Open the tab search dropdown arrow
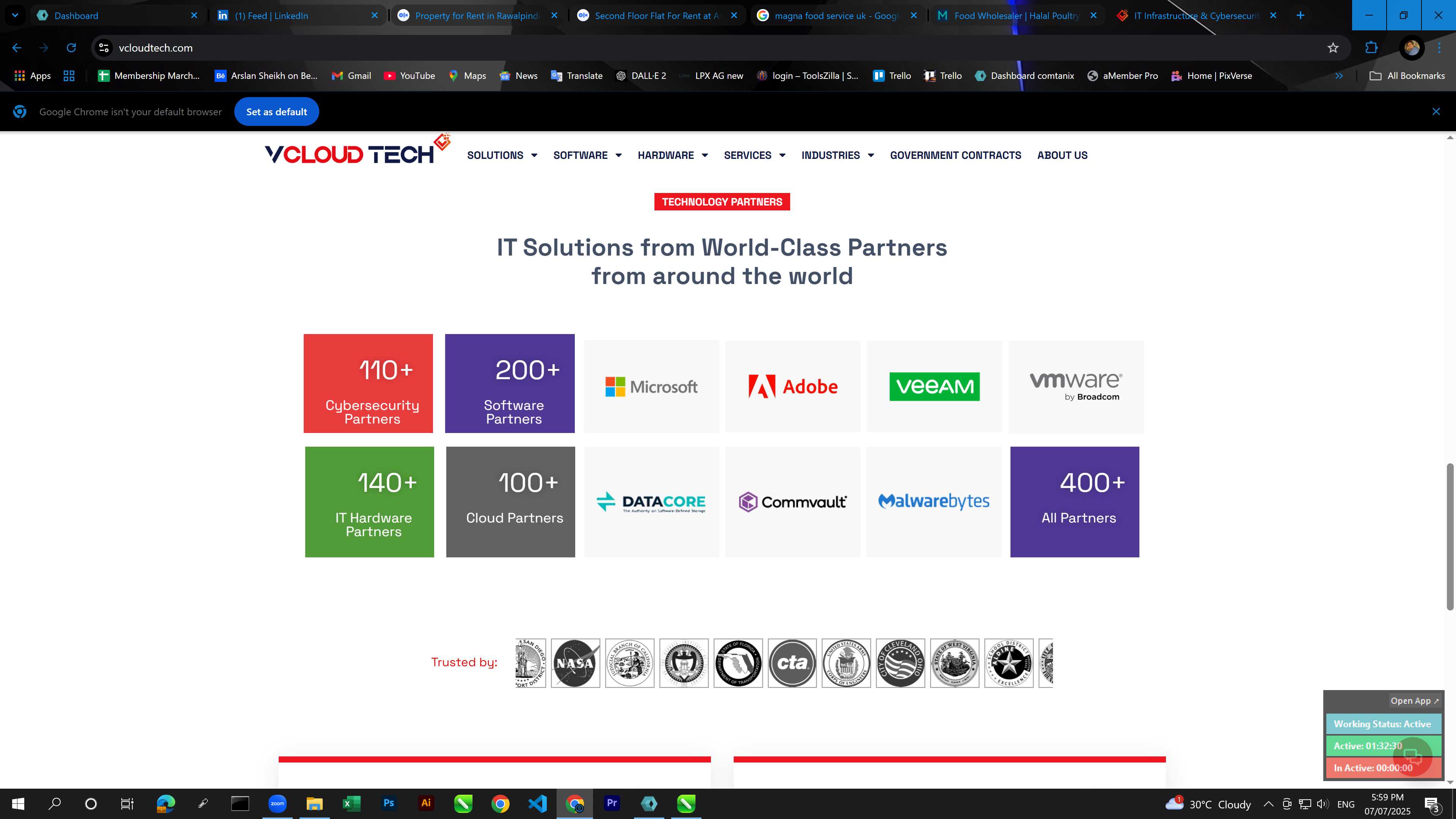 [x=15, y=15]
